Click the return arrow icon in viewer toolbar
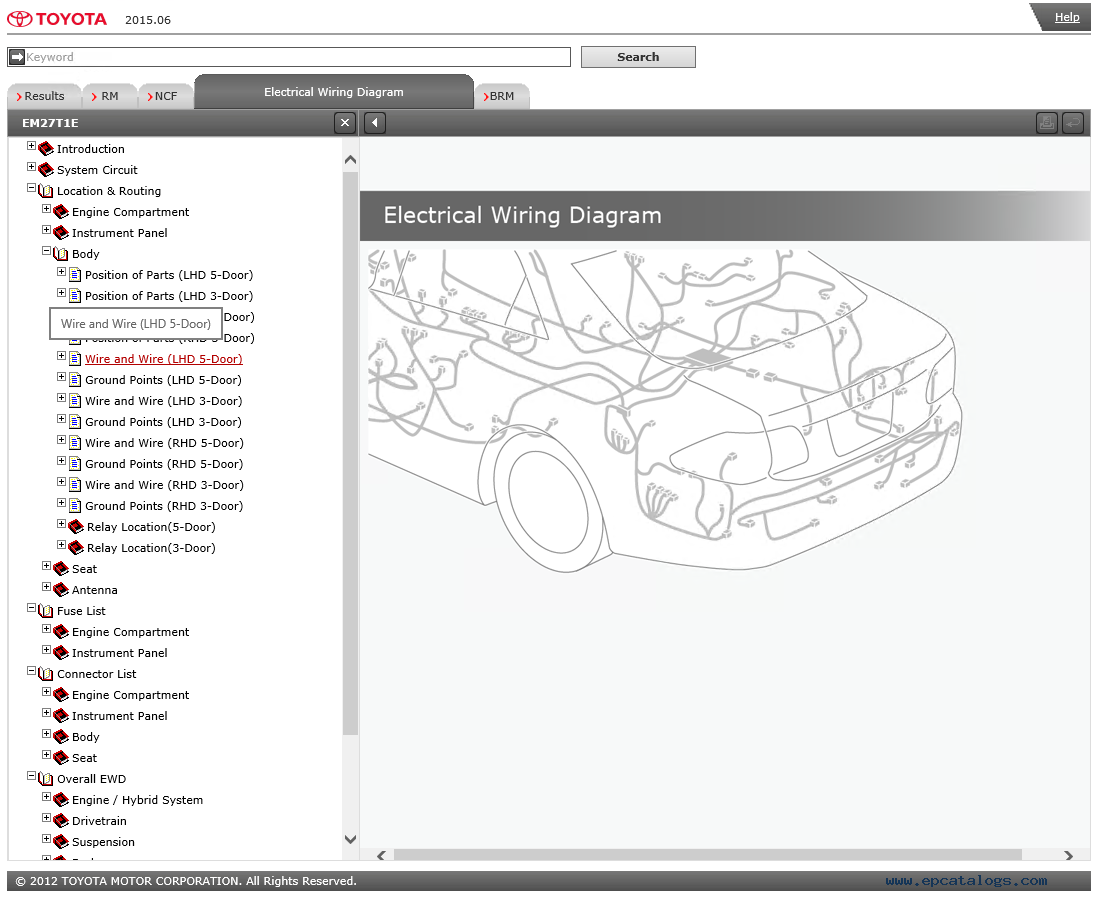This screenshot has height=897, width=1098. [1072, 123]
